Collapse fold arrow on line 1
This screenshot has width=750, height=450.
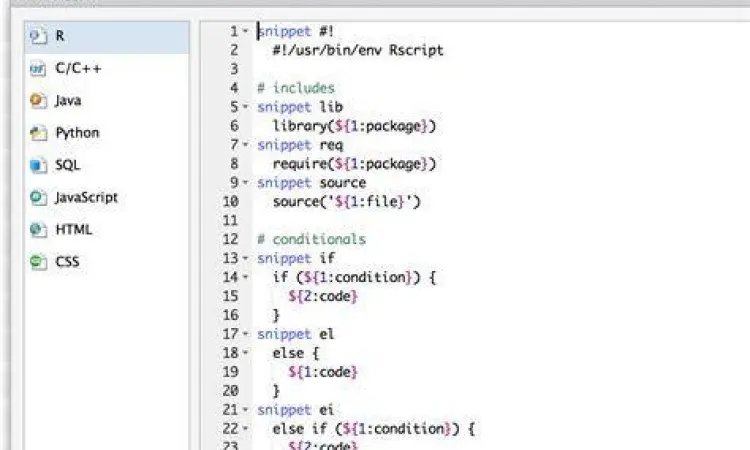pyautogui.click(x=245, y=31)
